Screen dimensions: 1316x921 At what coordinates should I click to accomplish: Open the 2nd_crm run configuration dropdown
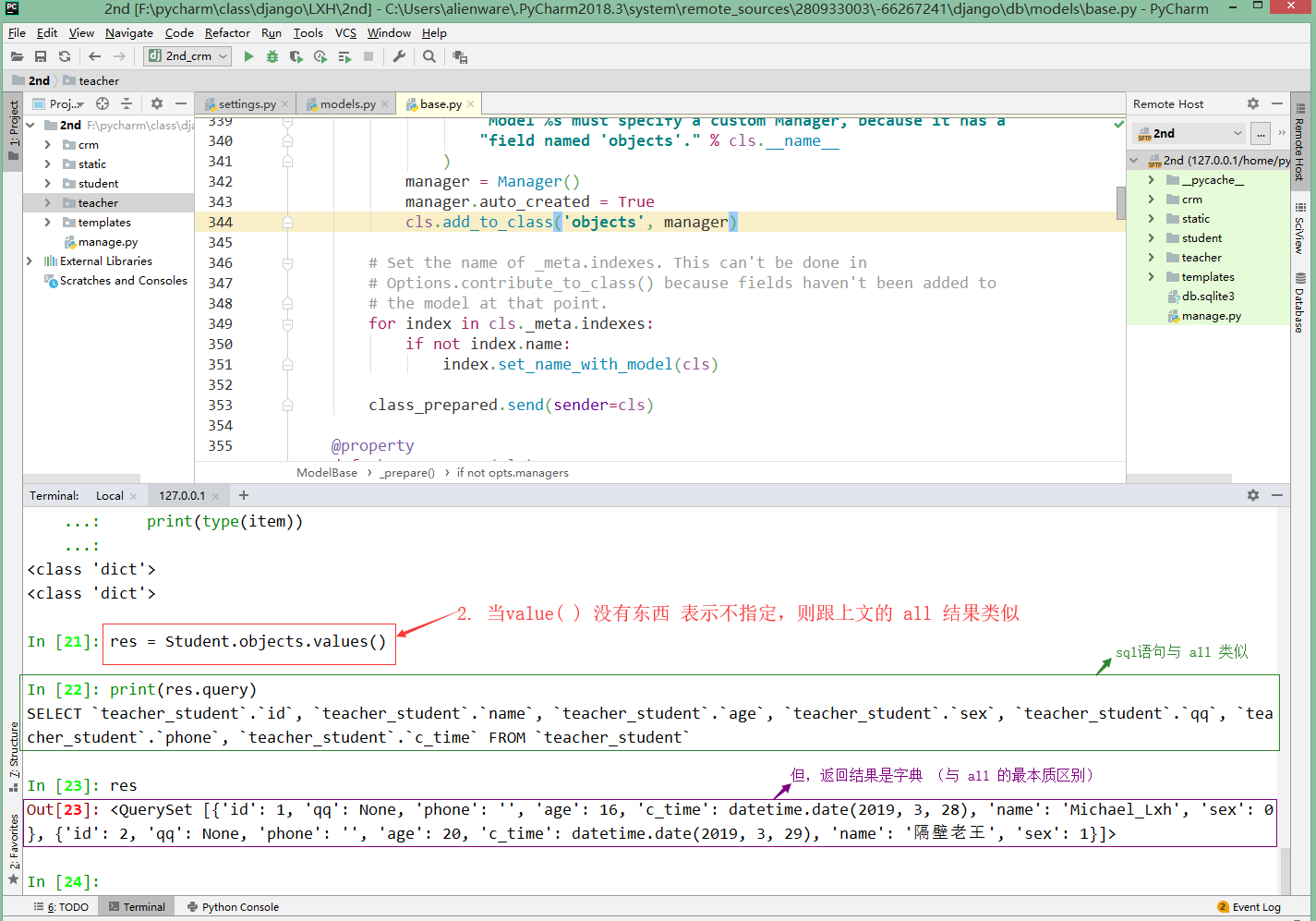(187, 56)
